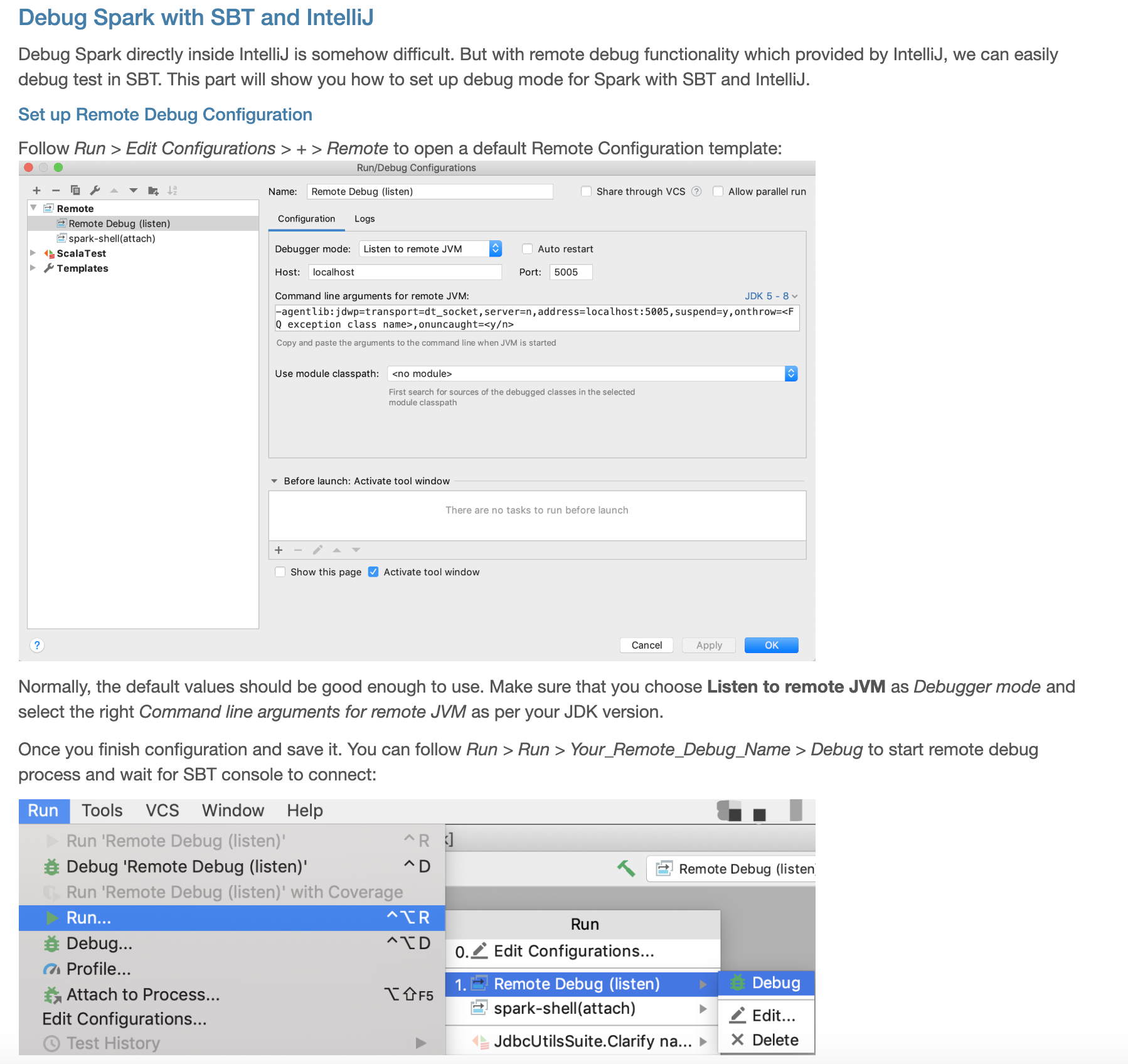
Task: Click the edit pencil icon in before launch toolbar
Action: pos(317,550)
